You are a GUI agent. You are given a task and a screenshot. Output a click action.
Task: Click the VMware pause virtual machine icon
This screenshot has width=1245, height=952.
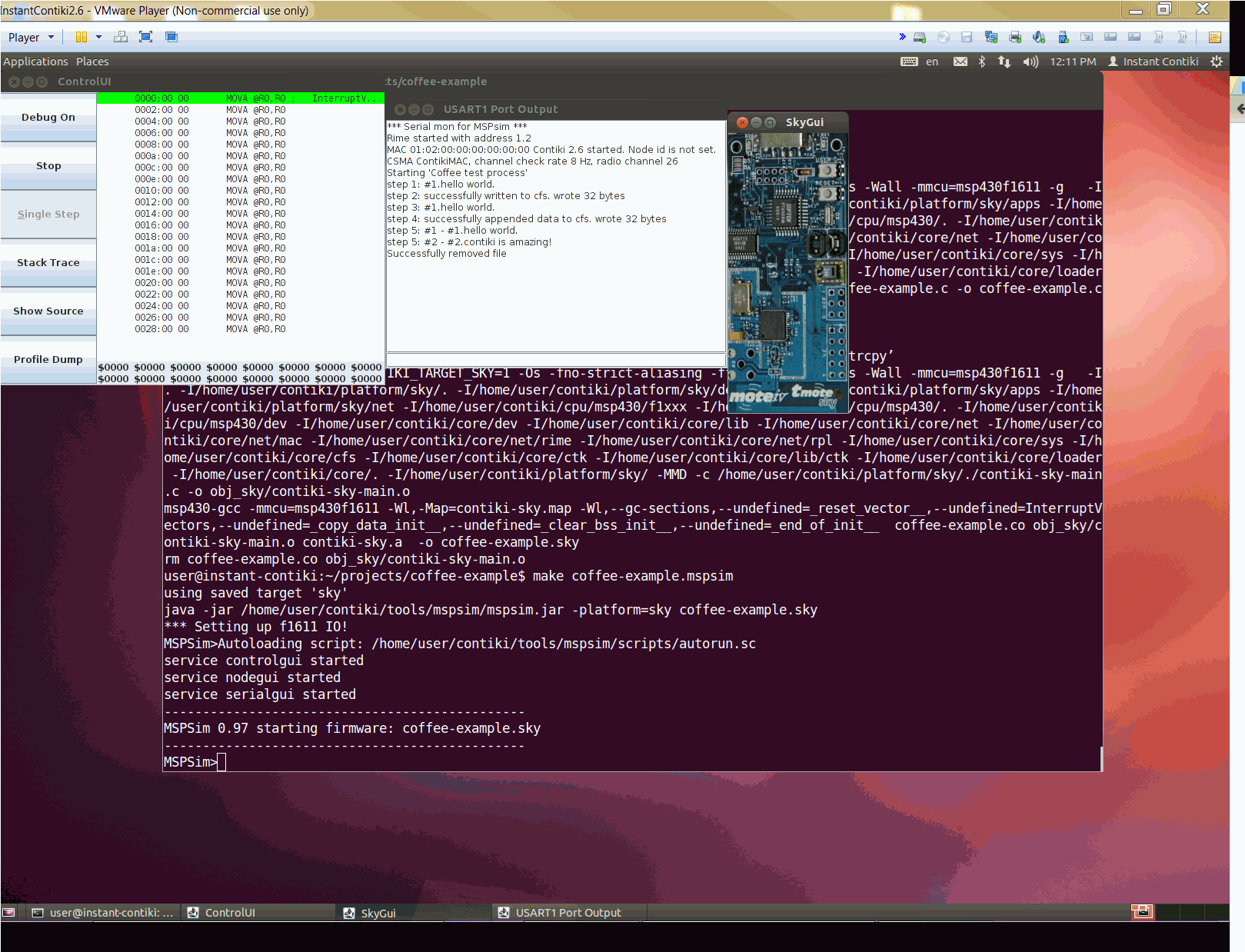[x=81, y=37]
